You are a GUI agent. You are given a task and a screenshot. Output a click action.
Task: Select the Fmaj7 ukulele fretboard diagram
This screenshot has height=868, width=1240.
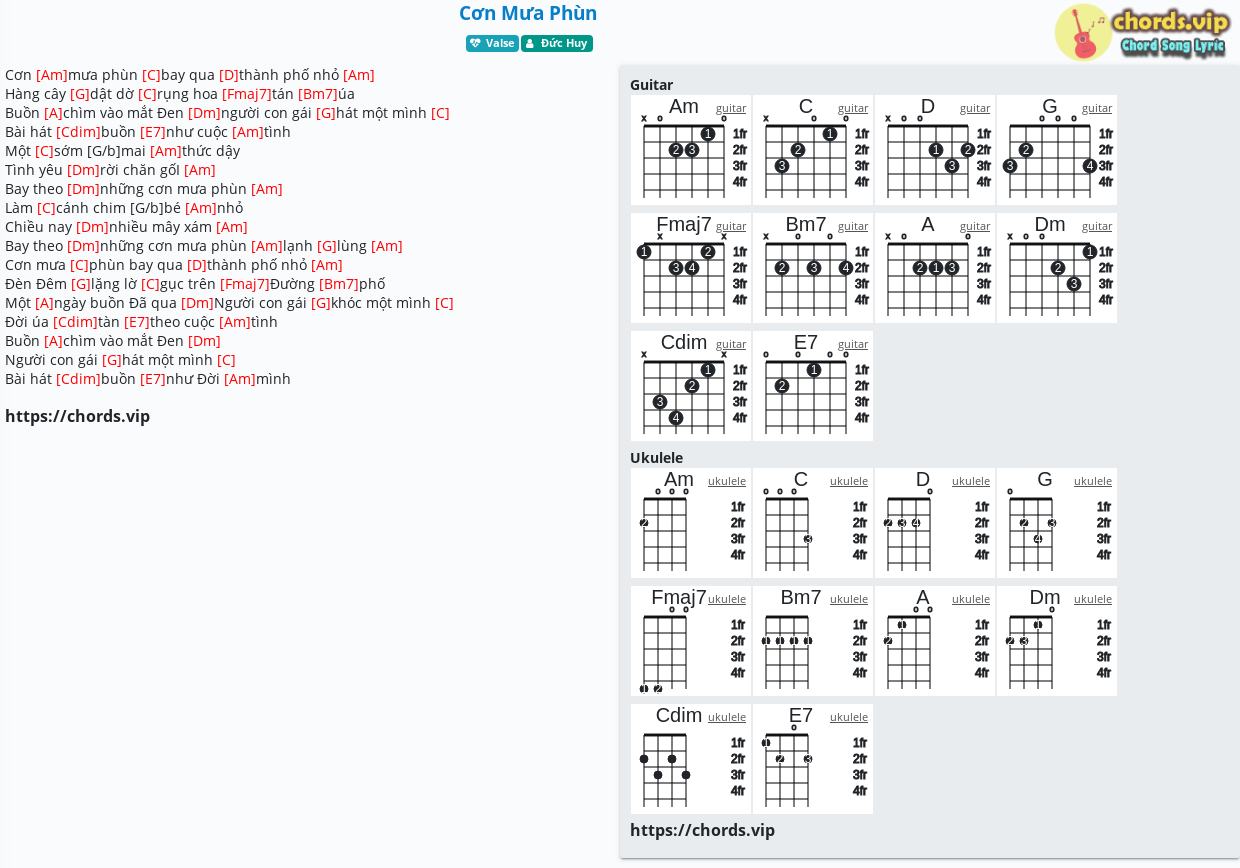691,642
